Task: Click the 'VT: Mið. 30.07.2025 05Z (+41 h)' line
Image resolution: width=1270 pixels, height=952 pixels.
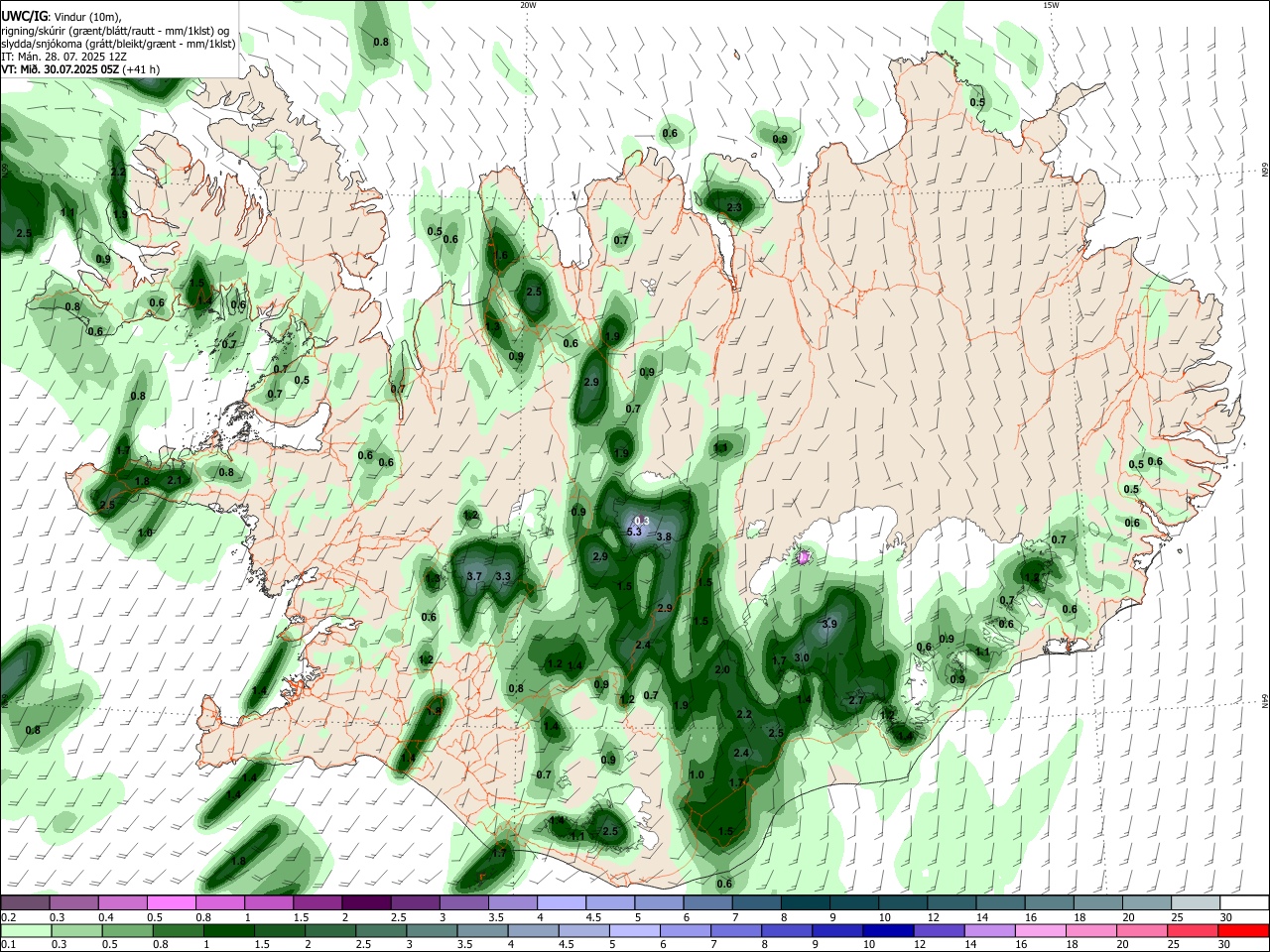Action: pos(80,69)
